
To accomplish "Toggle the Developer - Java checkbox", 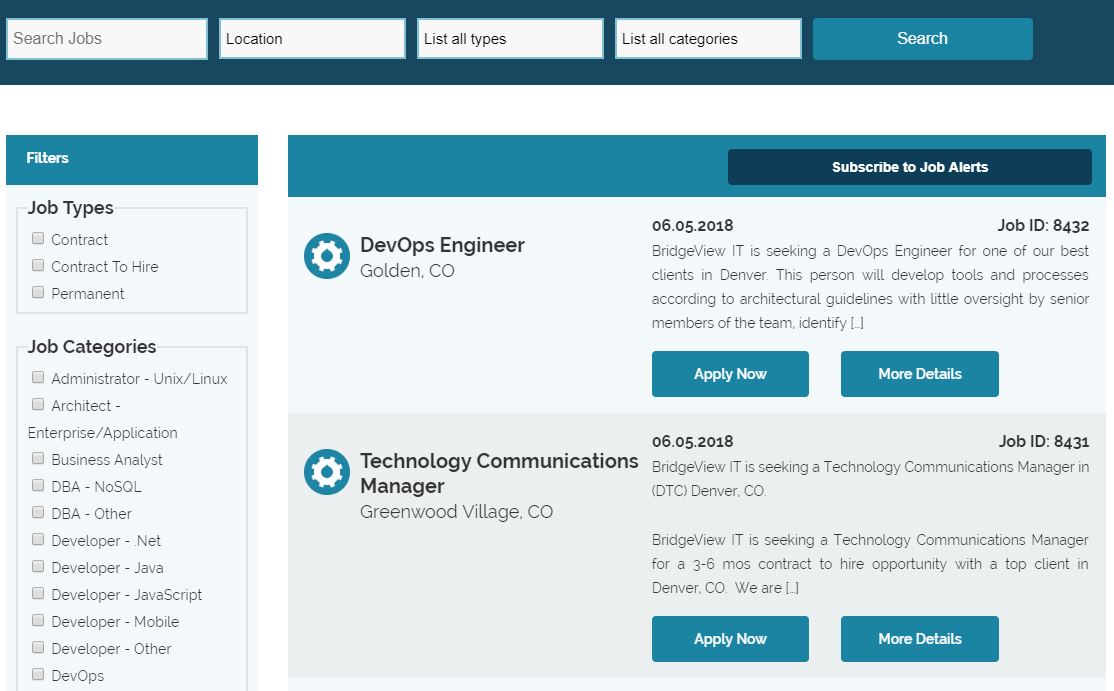I will click(38, 567).
